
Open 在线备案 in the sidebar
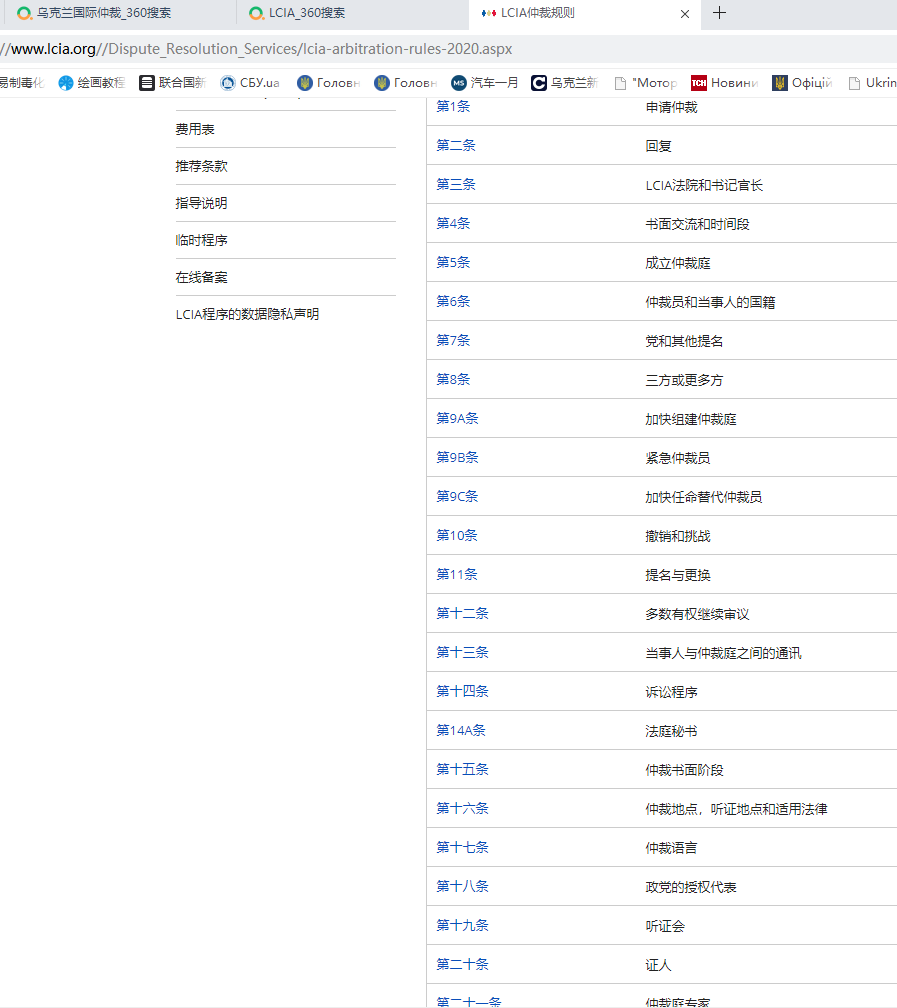pyautogui.click(x=201, y=277)
